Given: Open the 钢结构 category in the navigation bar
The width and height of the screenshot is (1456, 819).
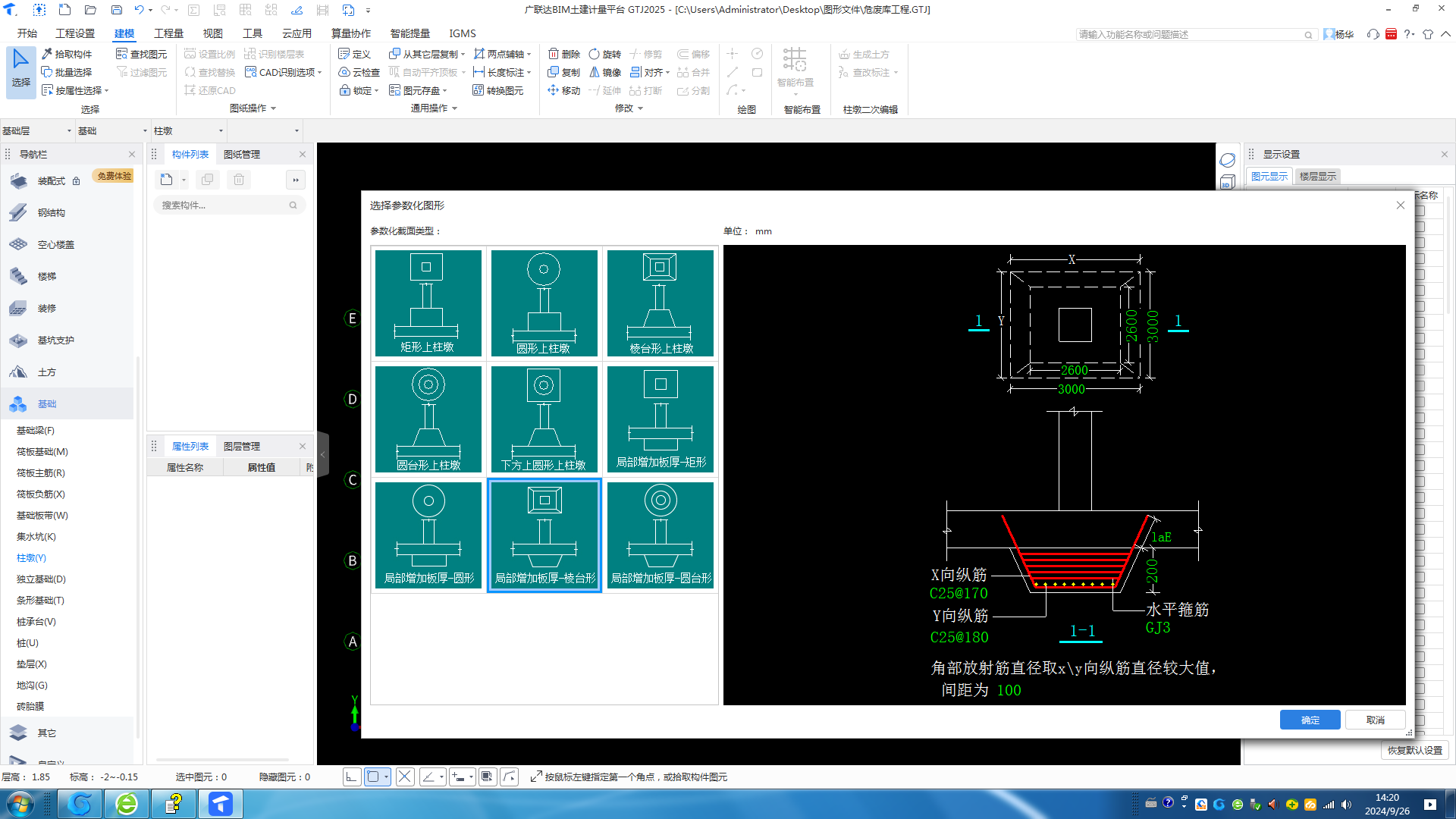Looking at the screenshot, I should pyautogui.click(x=51, y=212).
